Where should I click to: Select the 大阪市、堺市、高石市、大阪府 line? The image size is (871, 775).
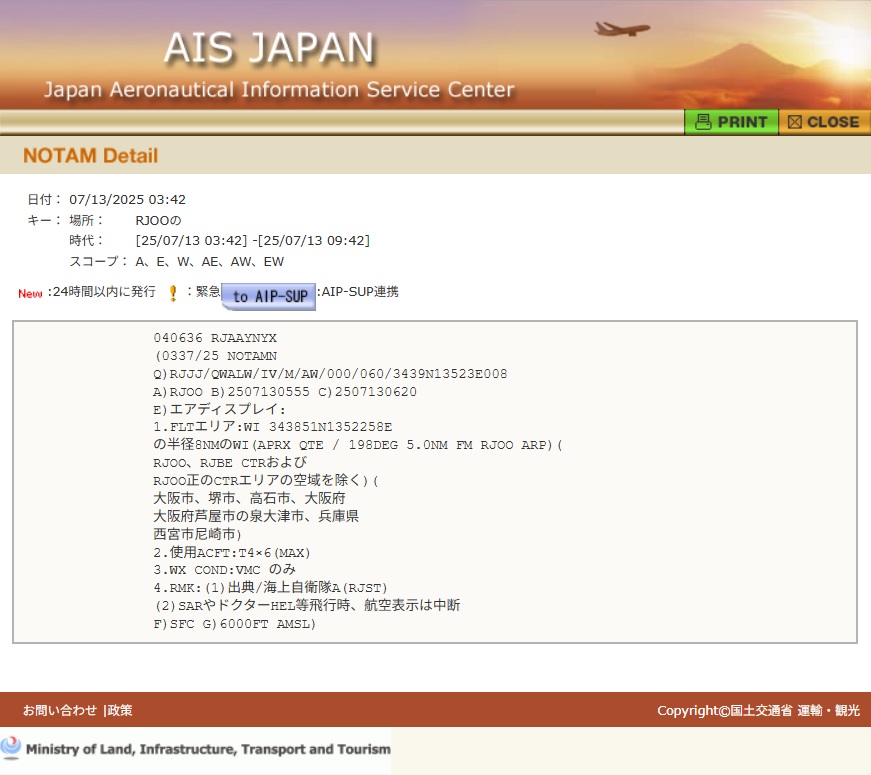point(249,498)
